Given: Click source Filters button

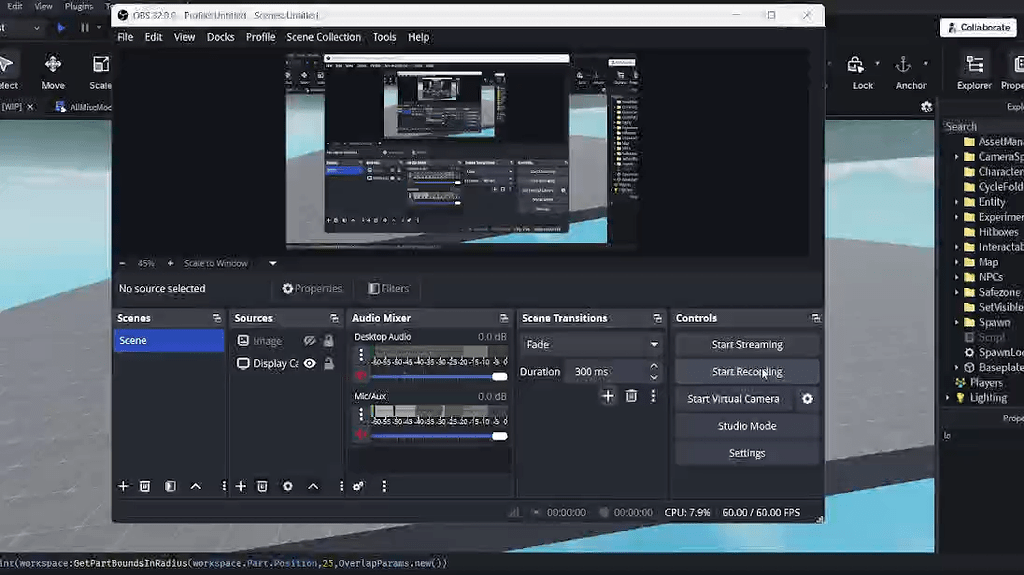Looking at the screenshot, I should coord(389,289).
